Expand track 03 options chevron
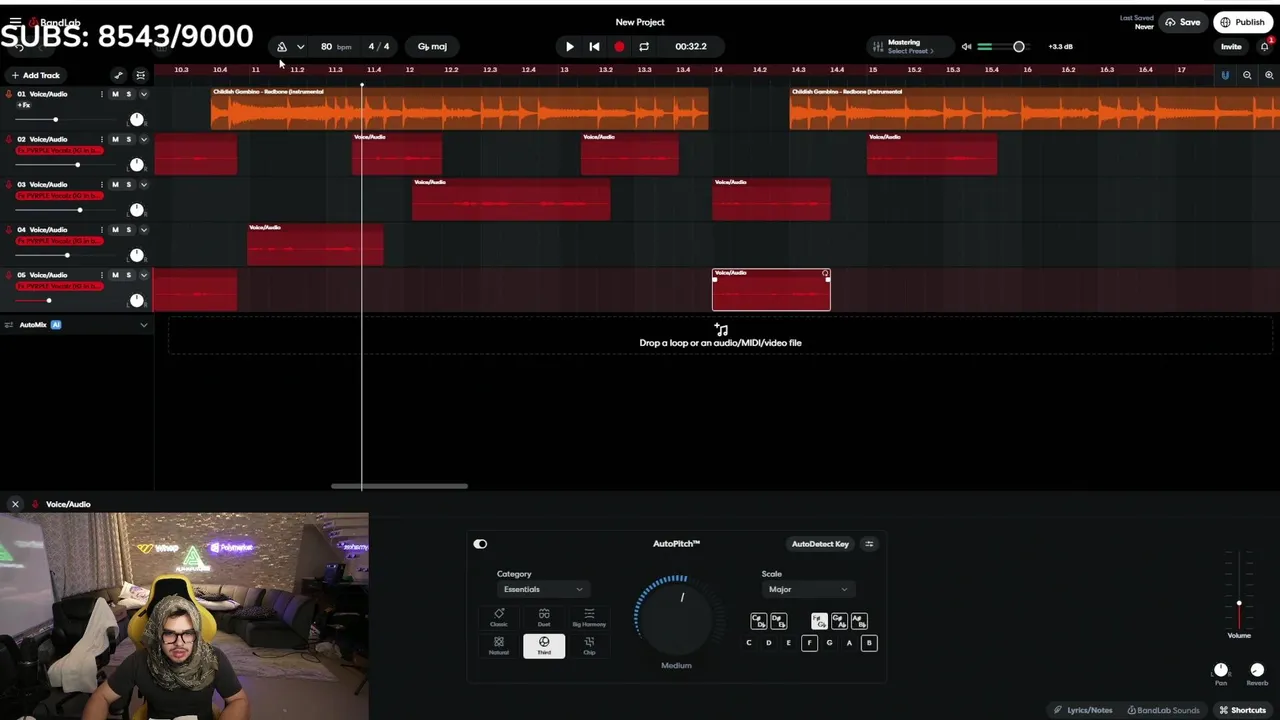This screenshot has width=1280, height=720. pyautogui.click(x=143, y=184)
